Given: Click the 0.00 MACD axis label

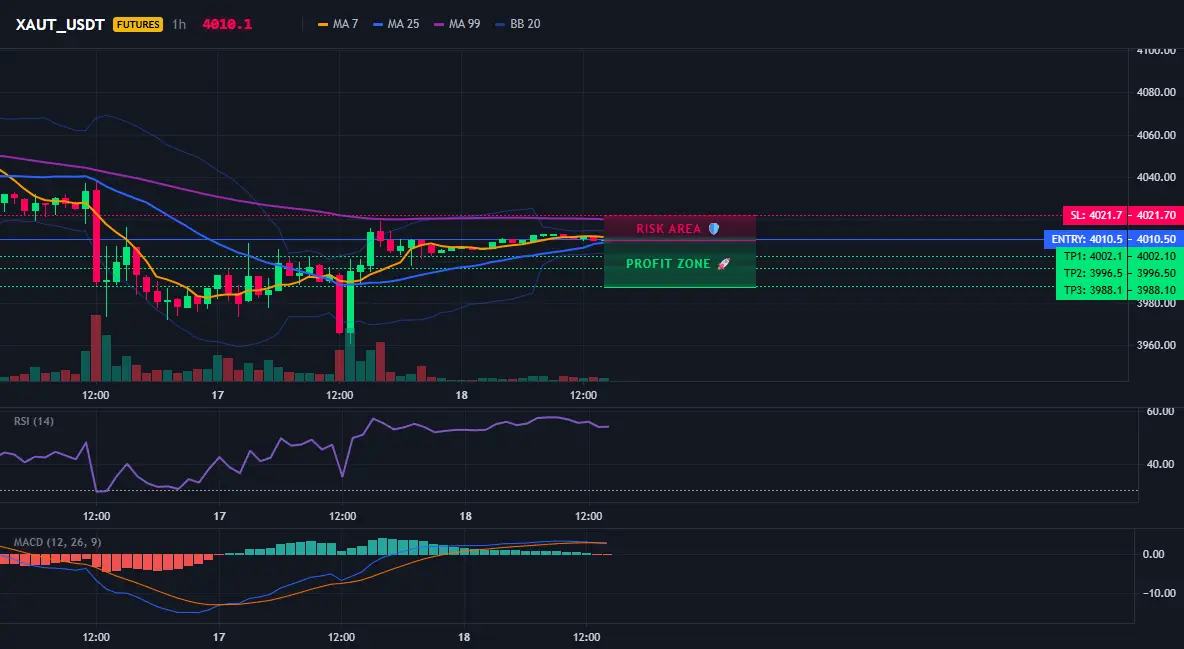Looking at the screenshot, I should [x=1153, y=554].
